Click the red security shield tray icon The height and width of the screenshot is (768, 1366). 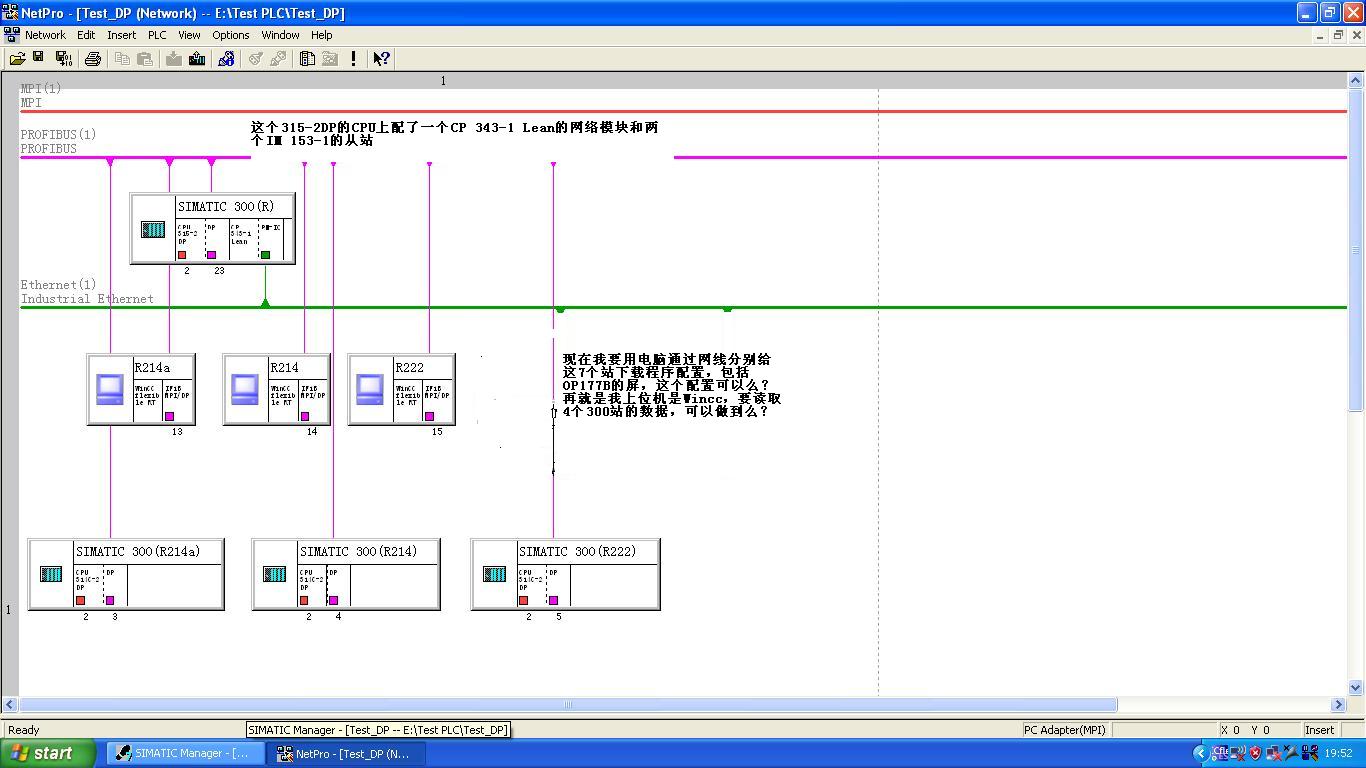[1255, 753]
